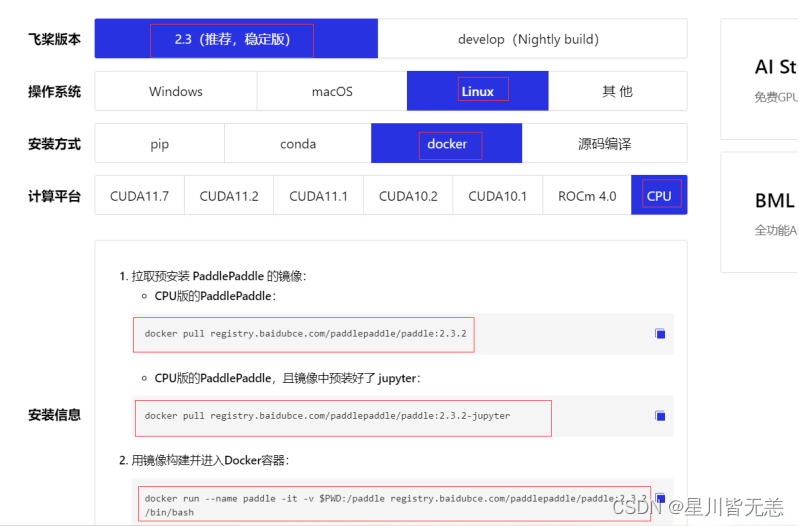Choose 其他 operating system option
The image size is (799, 526).
pos(618,91)
